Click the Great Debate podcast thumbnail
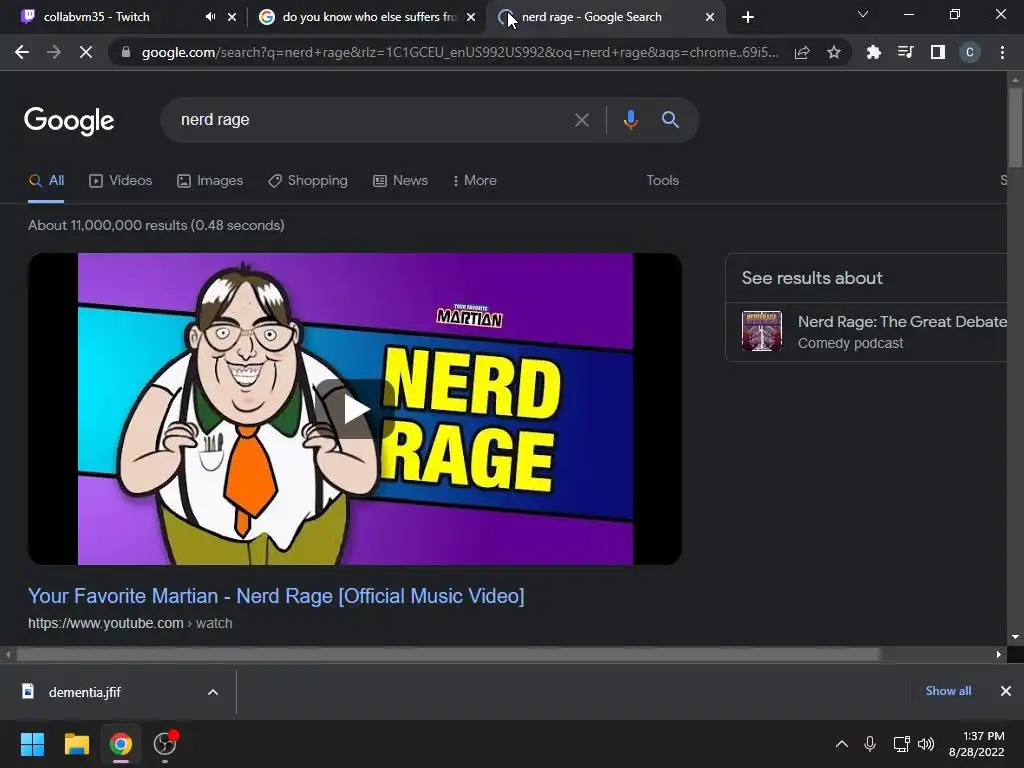The image size is (1024, 768). 761,331
